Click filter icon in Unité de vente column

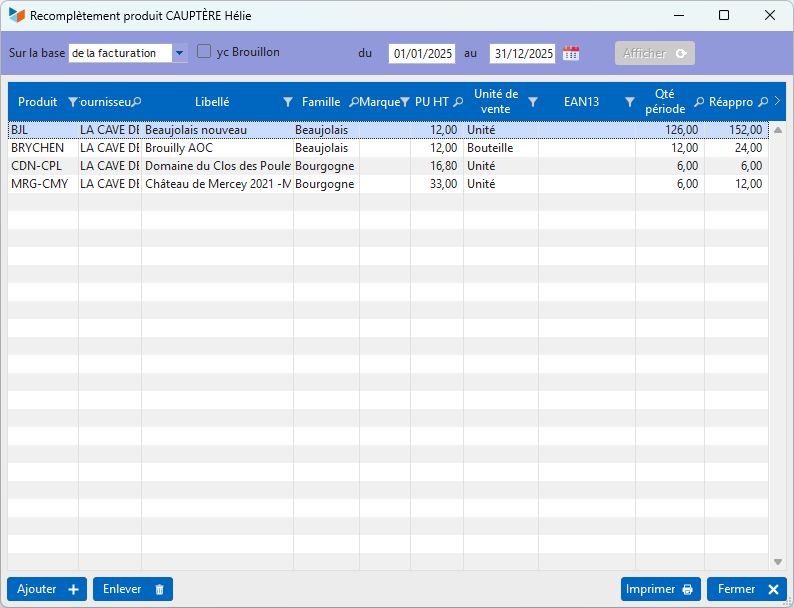(x=533, y=102)
